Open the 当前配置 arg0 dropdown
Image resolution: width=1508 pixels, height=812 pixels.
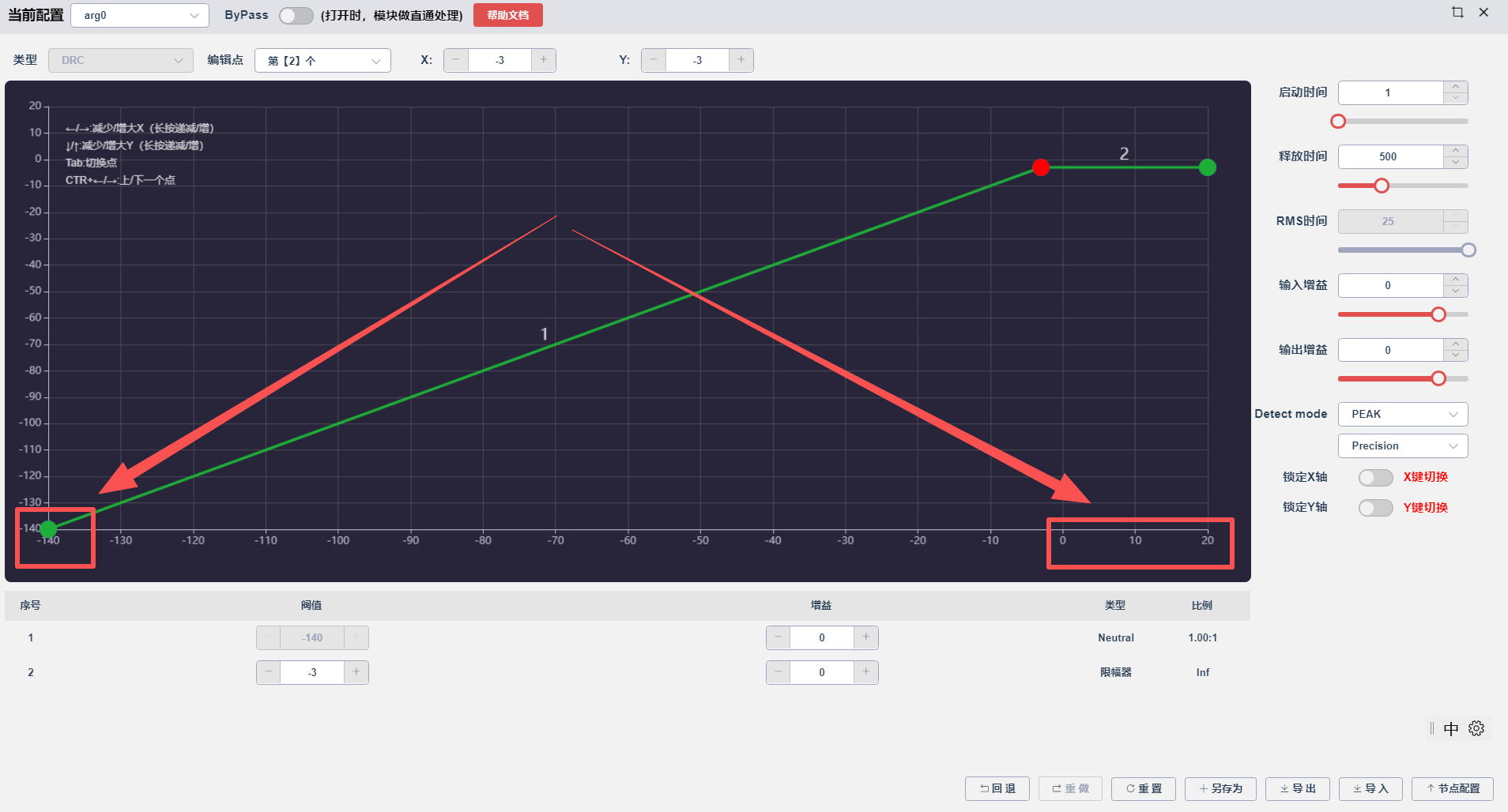(x=140, y=15)
